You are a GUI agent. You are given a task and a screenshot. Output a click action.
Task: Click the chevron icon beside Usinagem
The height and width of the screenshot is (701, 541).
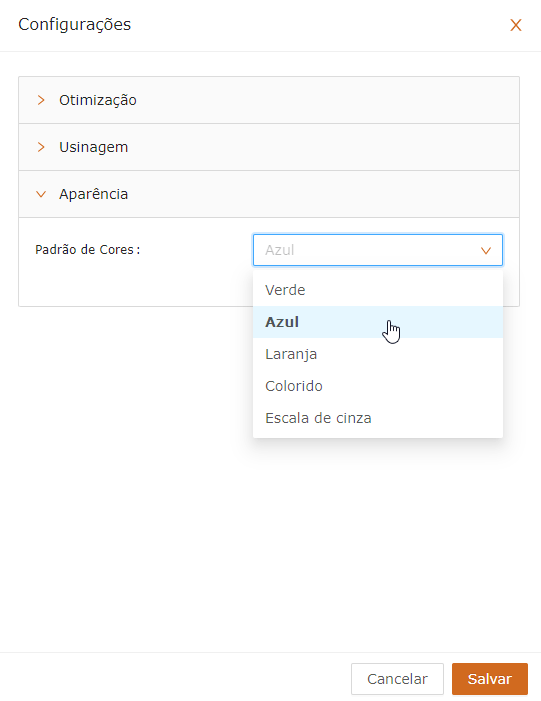click(x=41, y=147)
